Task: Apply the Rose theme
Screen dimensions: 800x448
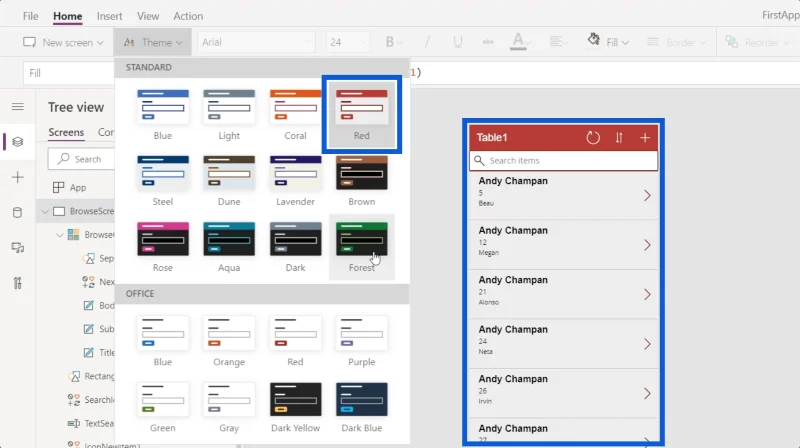Action: [163, 247]
